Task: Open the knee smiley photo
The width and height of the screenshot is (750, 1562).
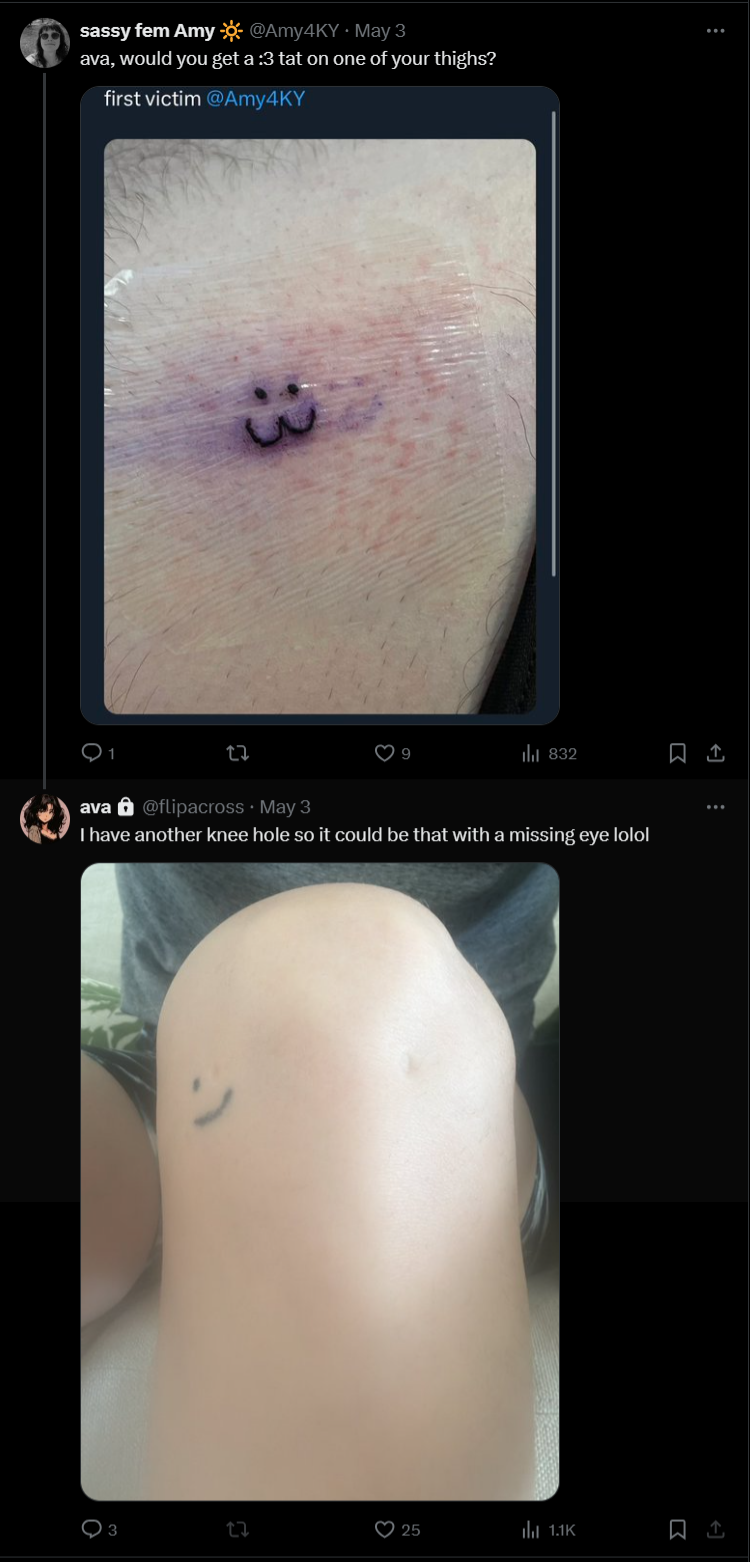Action: coord(320,1181)
